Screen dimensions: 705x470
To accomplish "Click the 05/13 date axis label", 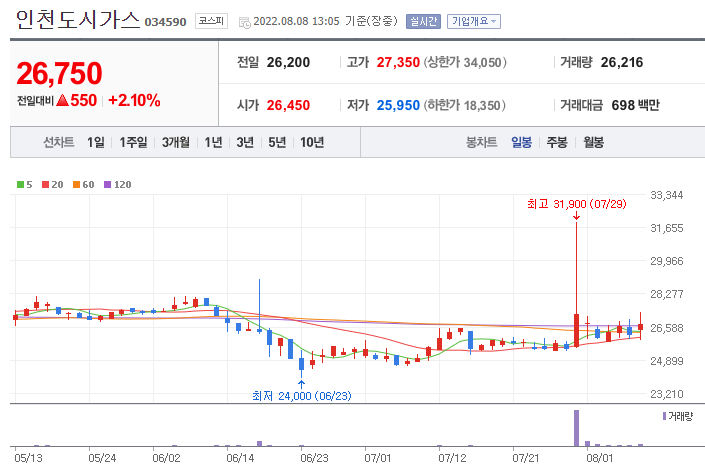I will point(28,458).
